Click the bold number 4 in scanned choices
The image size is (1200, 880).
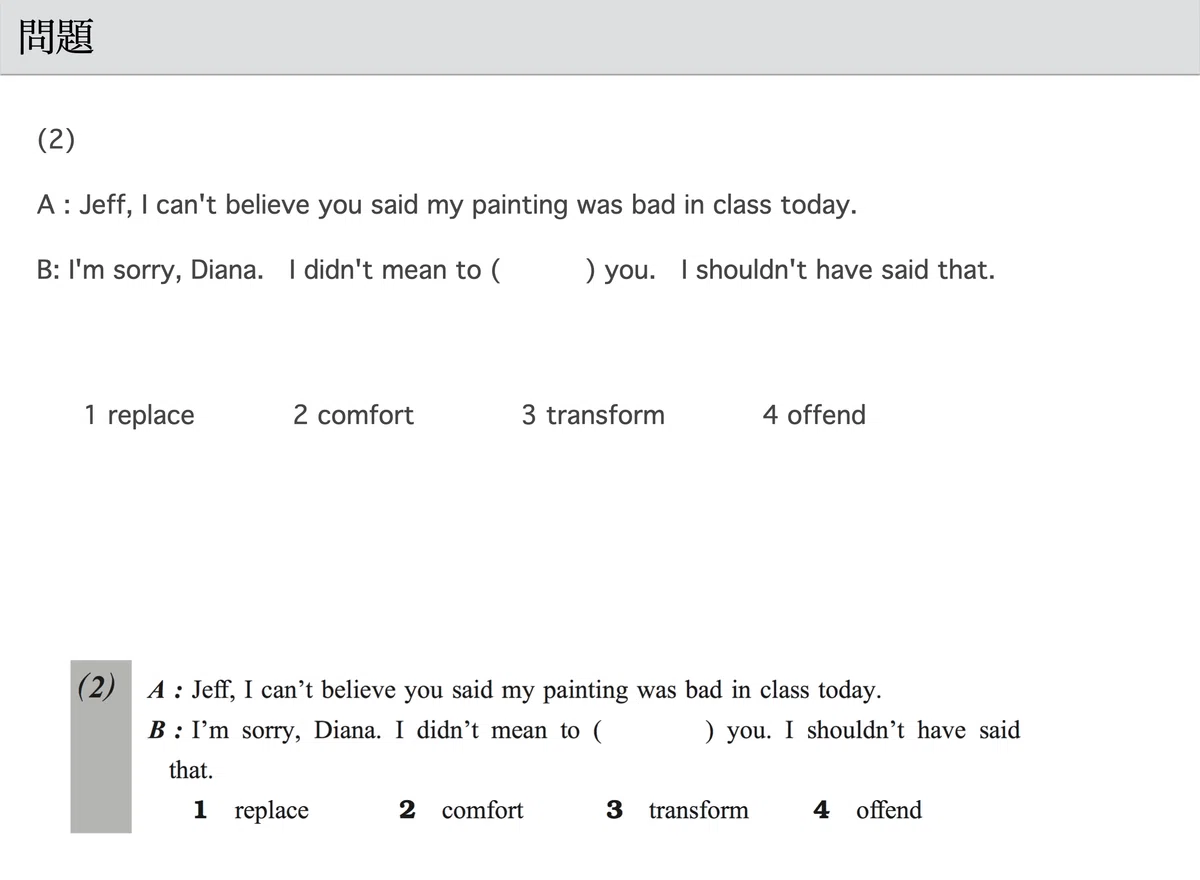point(821,810)
